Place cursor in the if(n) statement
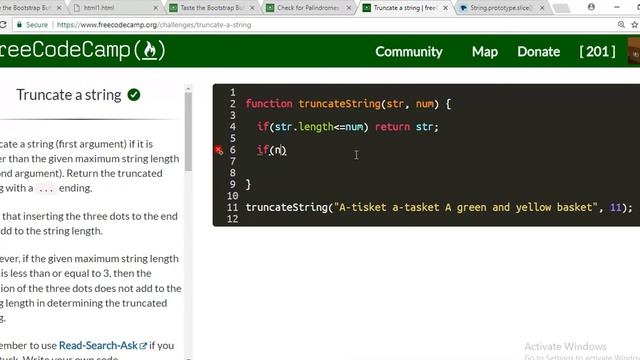 271,150
